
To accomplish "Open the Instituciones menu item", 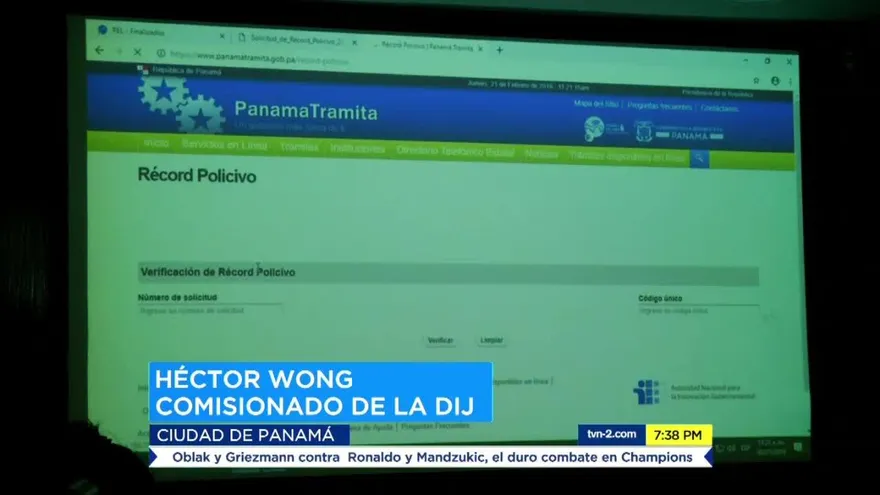I will 358,149.
